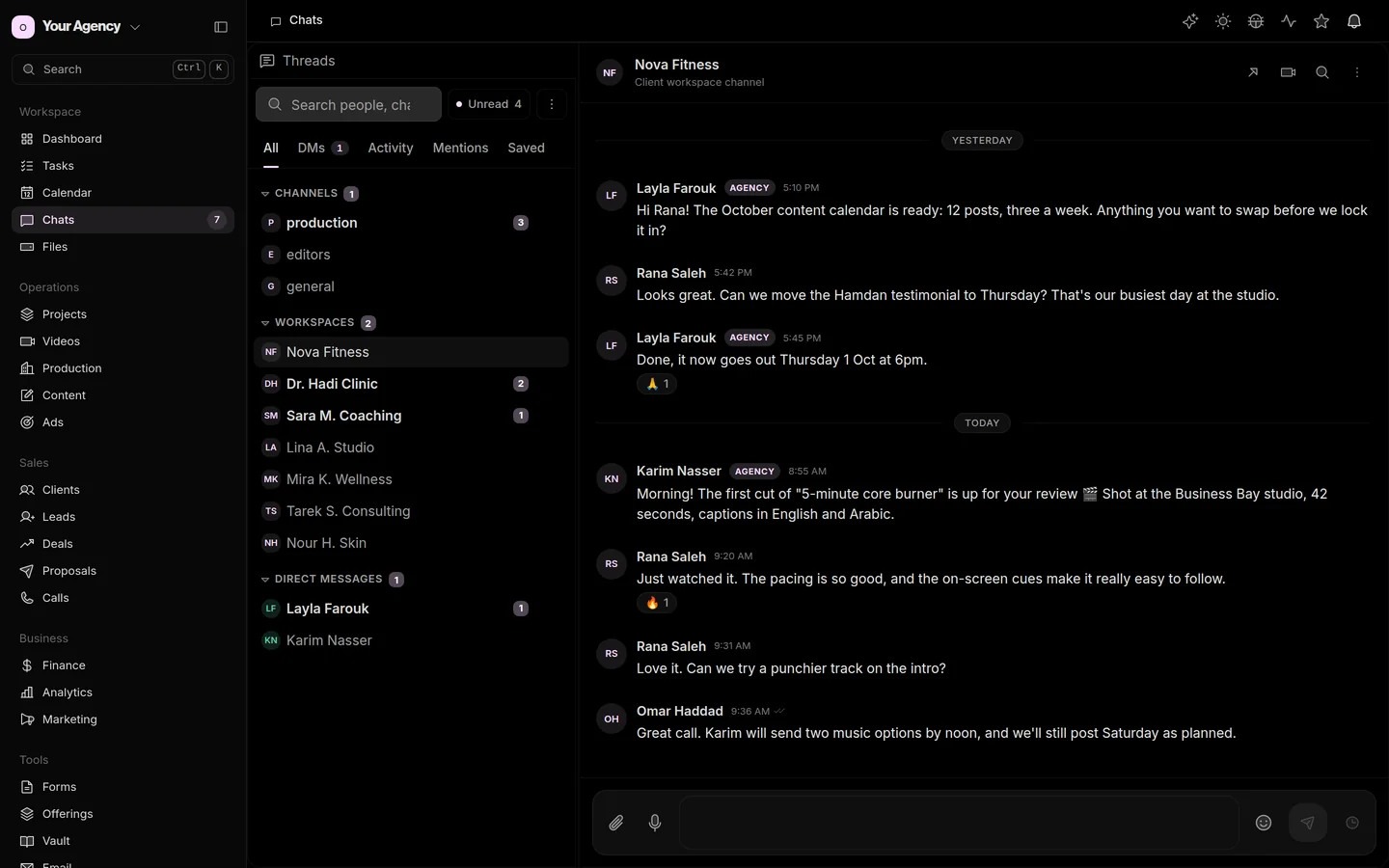Toggle the Unread filter
1389x868 pixels.
(489, 104)
